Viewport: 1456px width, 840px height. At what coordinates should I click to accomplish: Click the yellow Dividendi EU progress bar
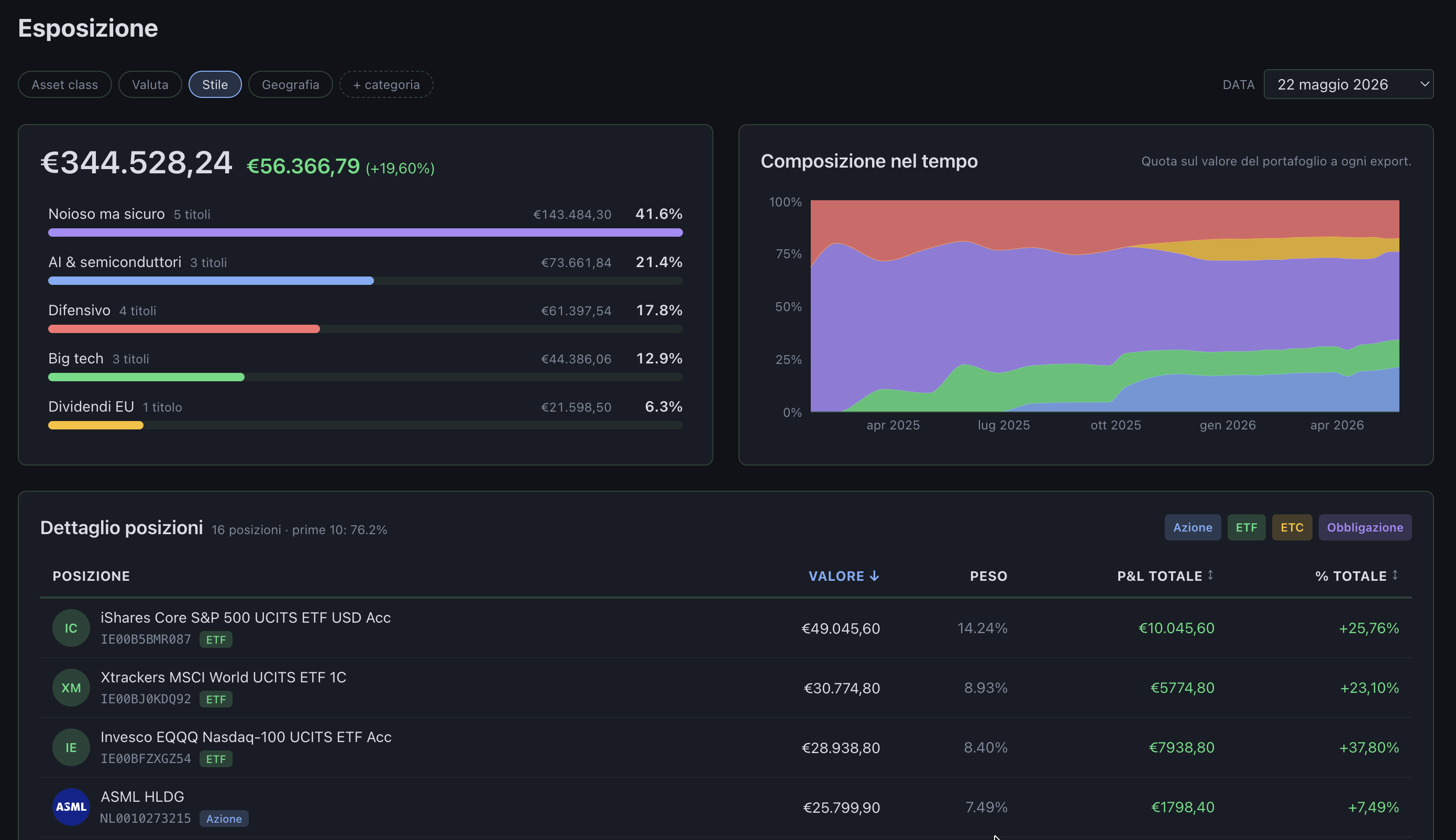[x=96, y=425]
